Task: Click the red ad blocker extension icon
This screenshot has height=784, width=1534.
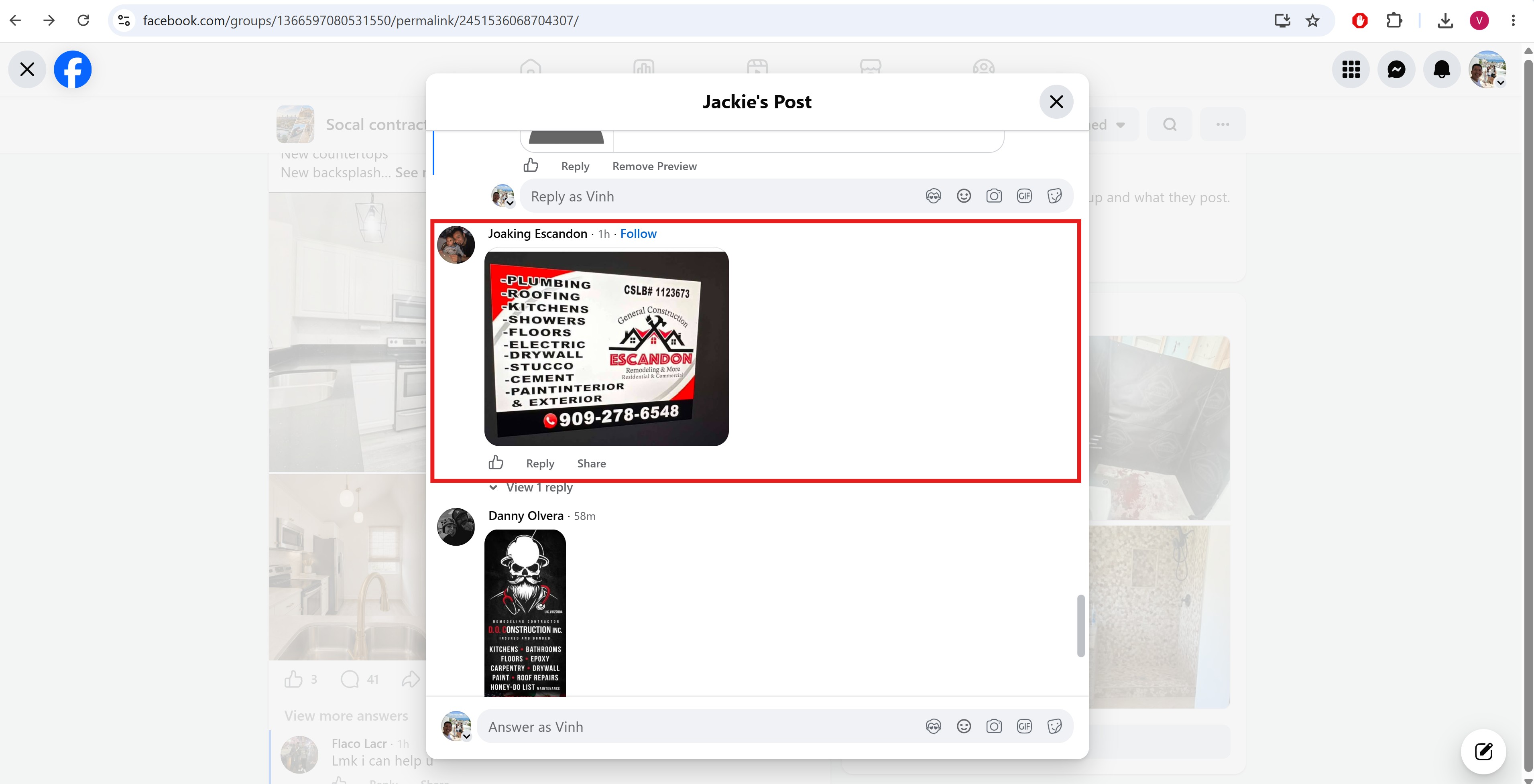Action: coord(1360,21)
